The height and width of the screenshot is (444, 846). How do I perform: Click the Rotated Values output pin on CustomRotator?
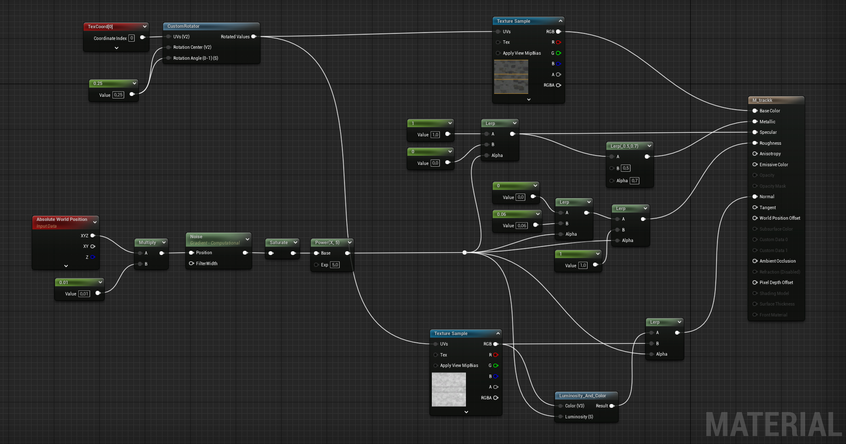click(253, 36)
